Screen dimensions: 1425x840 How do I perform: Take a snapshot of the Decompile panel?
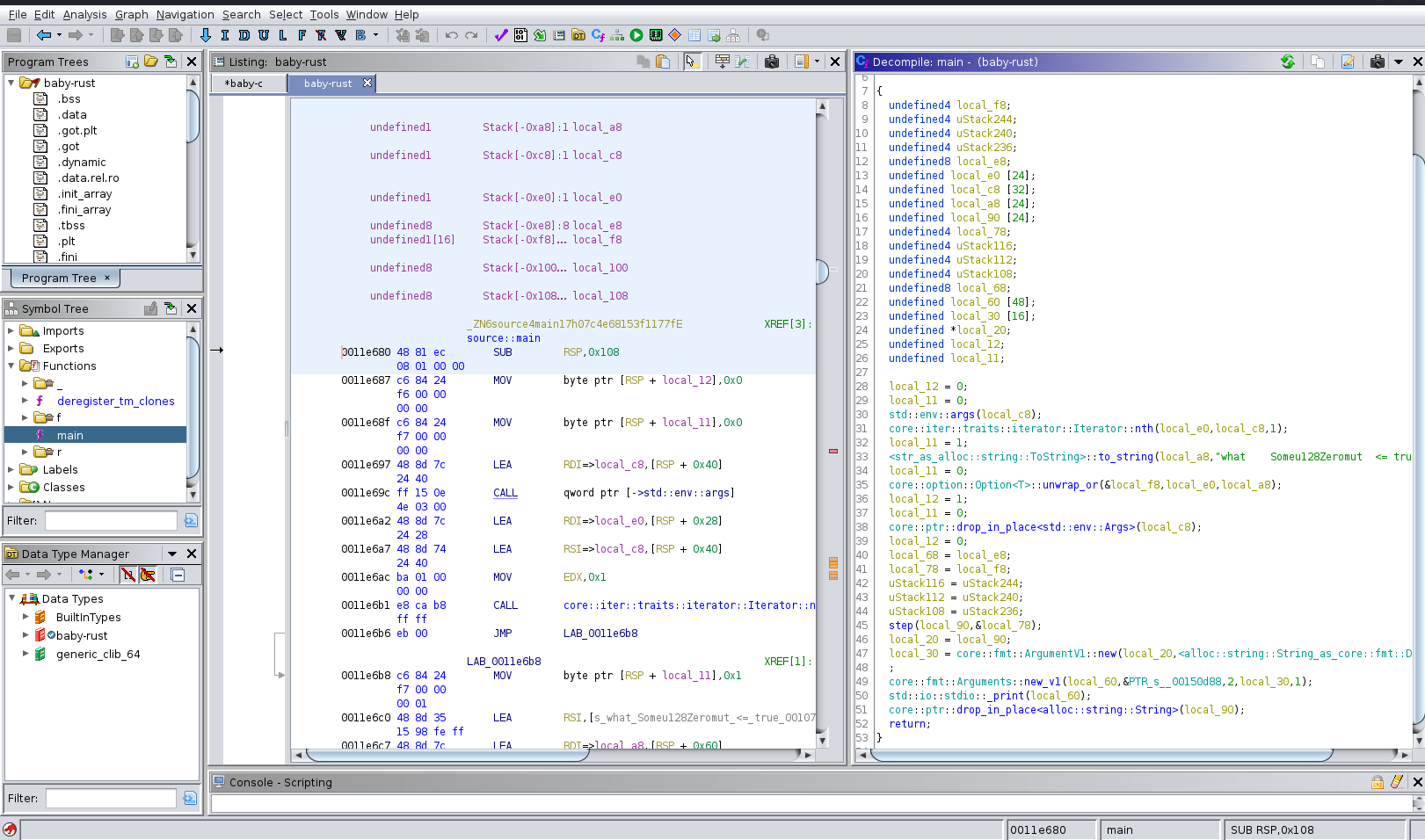coord(1377,62)
